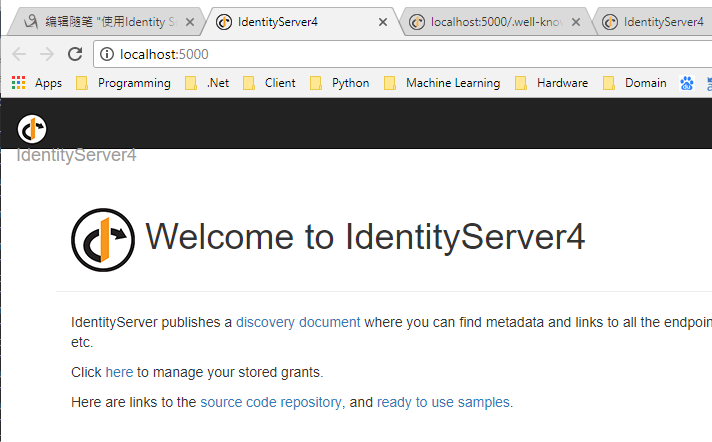The image size is (712, 442).
Task: Click the IdentityServer4 navbar brand text
Action: [x=76, y=155]
